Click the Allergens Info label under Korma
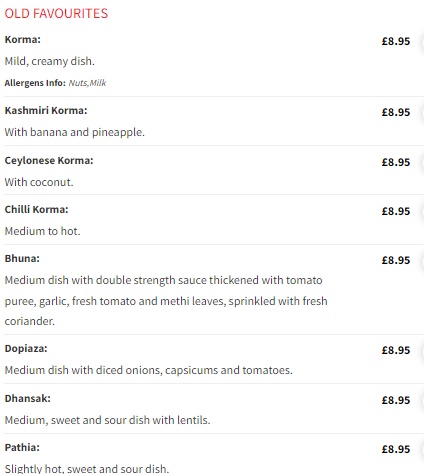The height and width of the screenshot is (474, 424). 35,83
